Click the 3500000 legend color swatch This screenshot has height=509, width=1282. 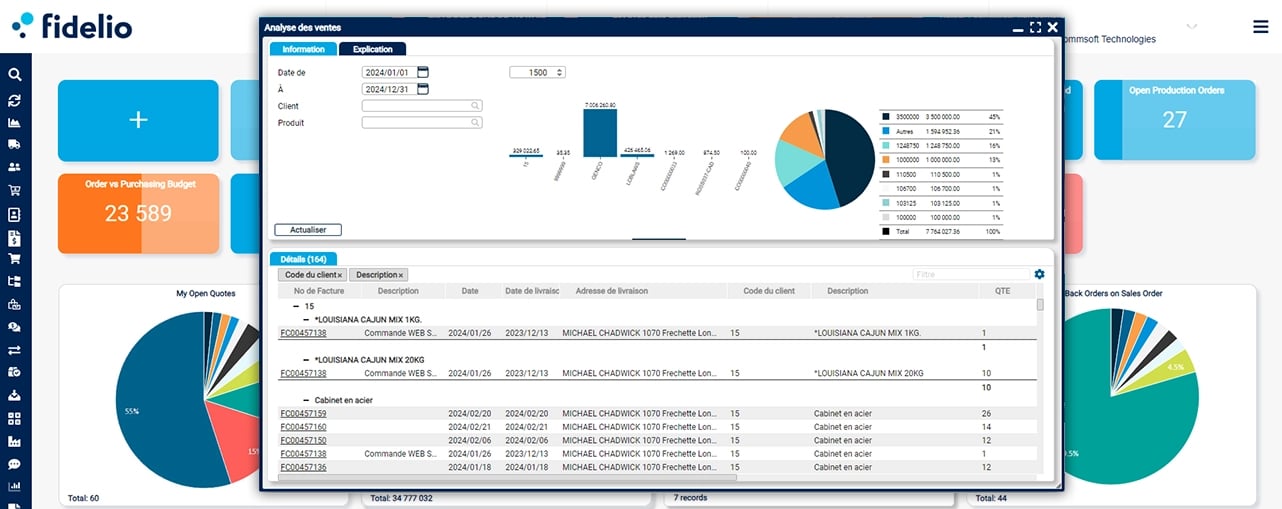pyautogui.click(x=886, y=117)
